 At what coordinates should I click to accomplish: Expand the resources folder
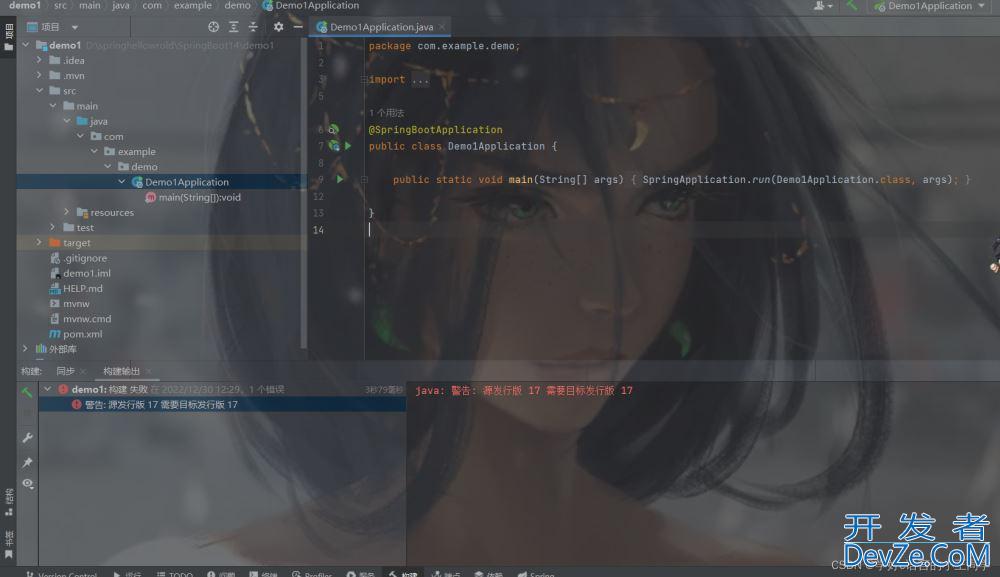(x=66, y=212)
